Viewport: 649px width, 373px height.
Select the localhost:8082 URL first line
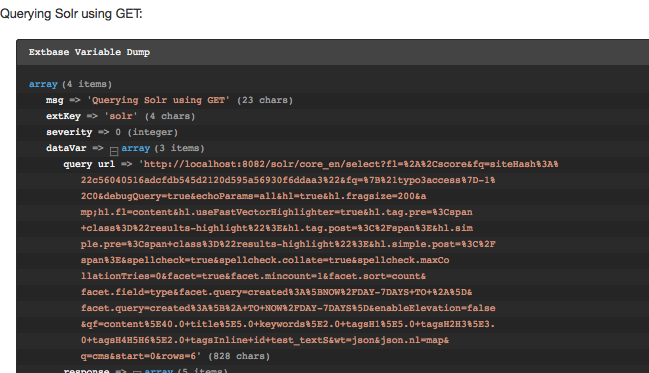349,164
